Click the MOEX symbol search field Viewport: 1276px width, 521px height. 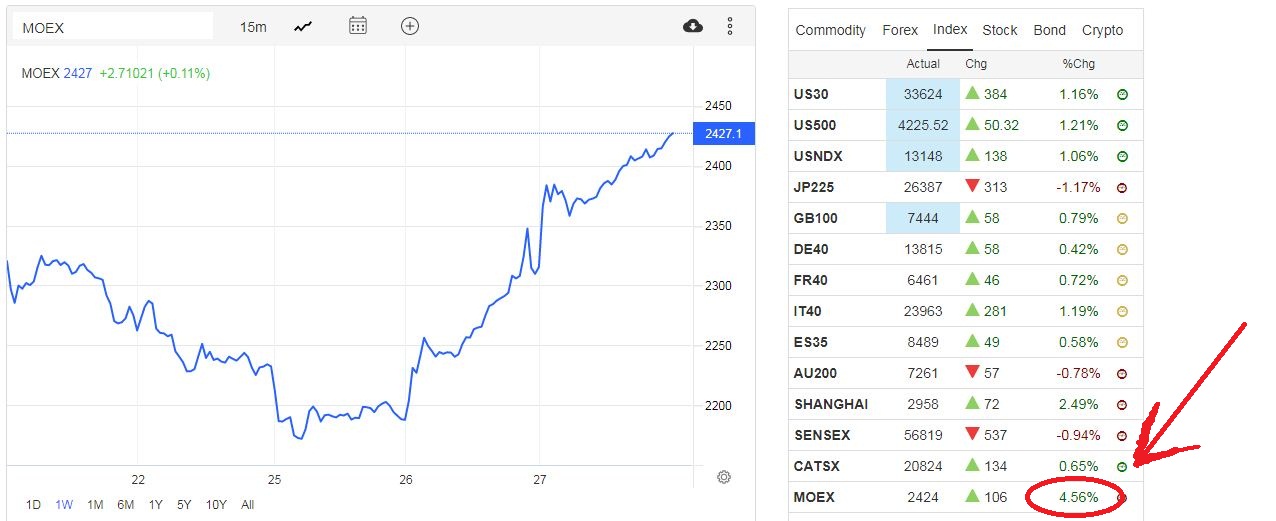[112, 27]
